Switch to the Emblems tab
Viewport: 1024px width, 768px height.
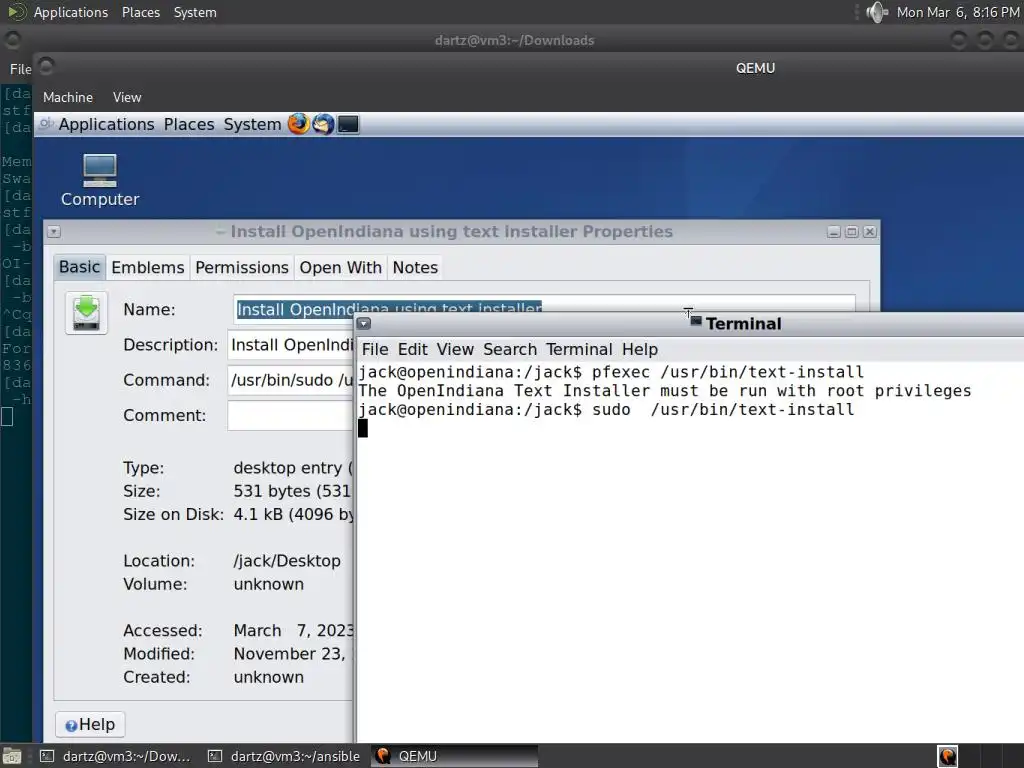(x=148, y=268)
